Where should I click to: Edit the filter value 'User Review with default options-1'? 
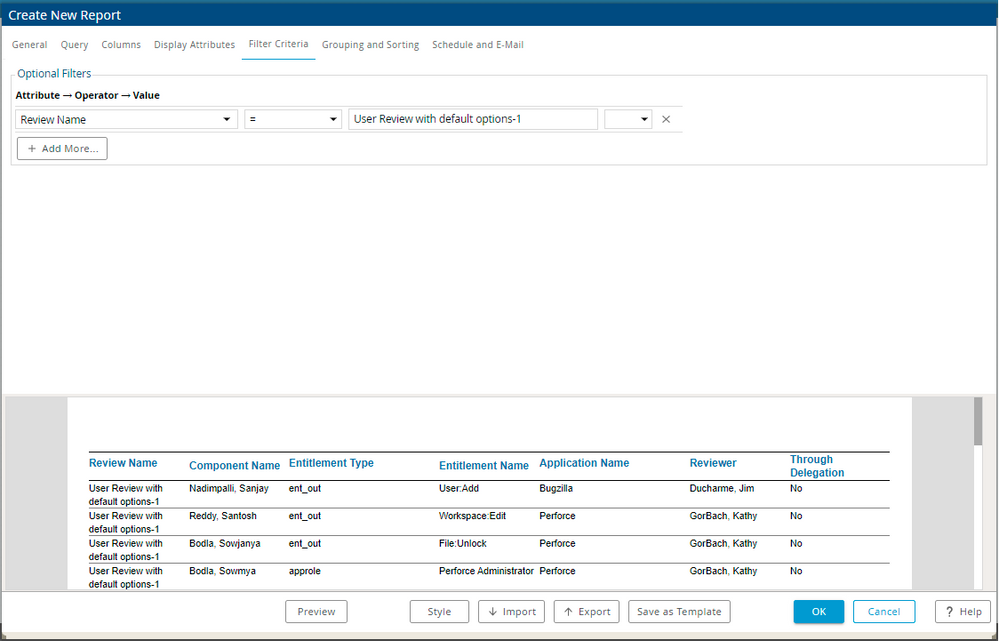(x=473, y=119)
